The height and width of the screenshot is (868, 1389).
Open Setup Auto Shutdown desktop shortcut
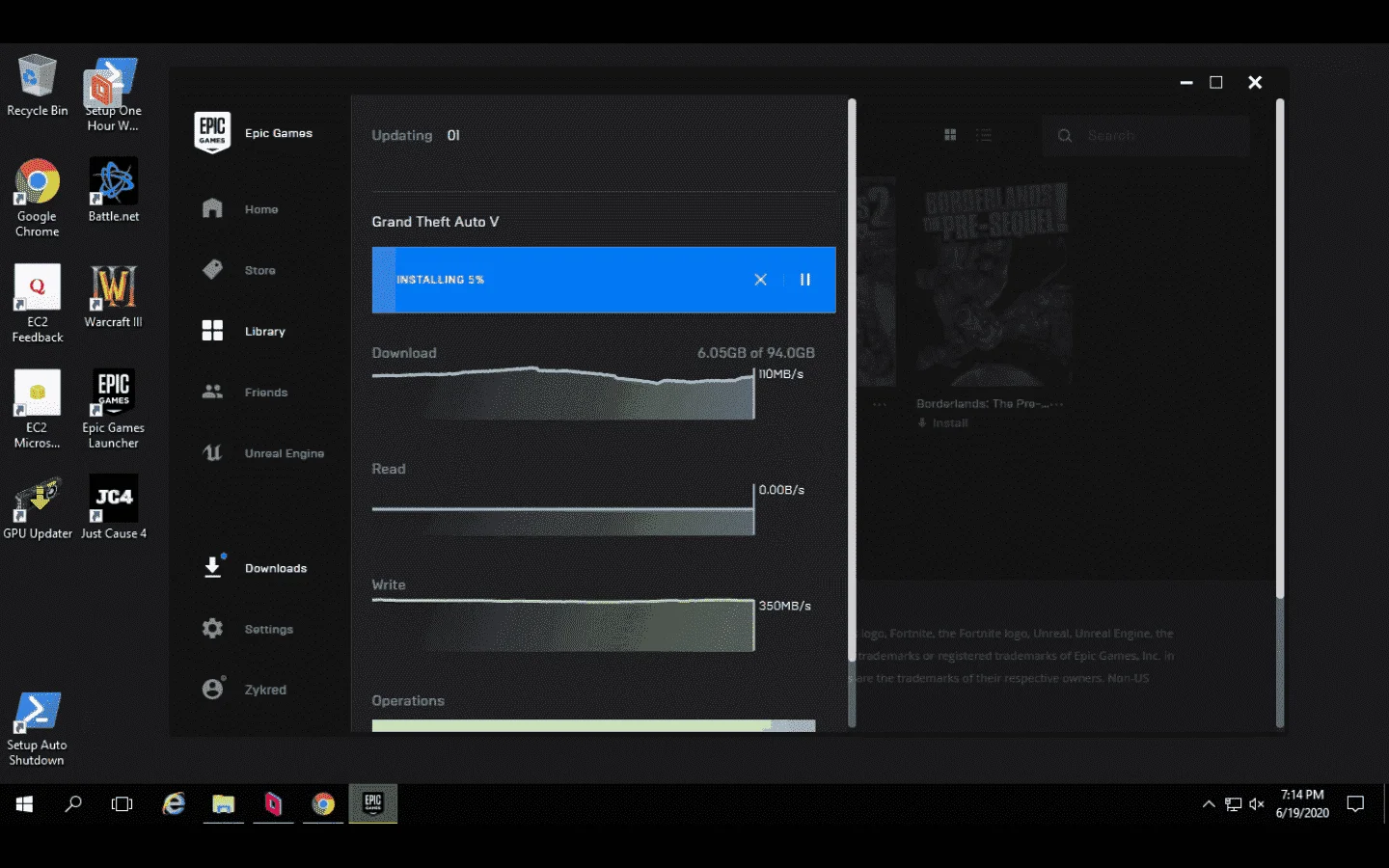pos(37,729)
